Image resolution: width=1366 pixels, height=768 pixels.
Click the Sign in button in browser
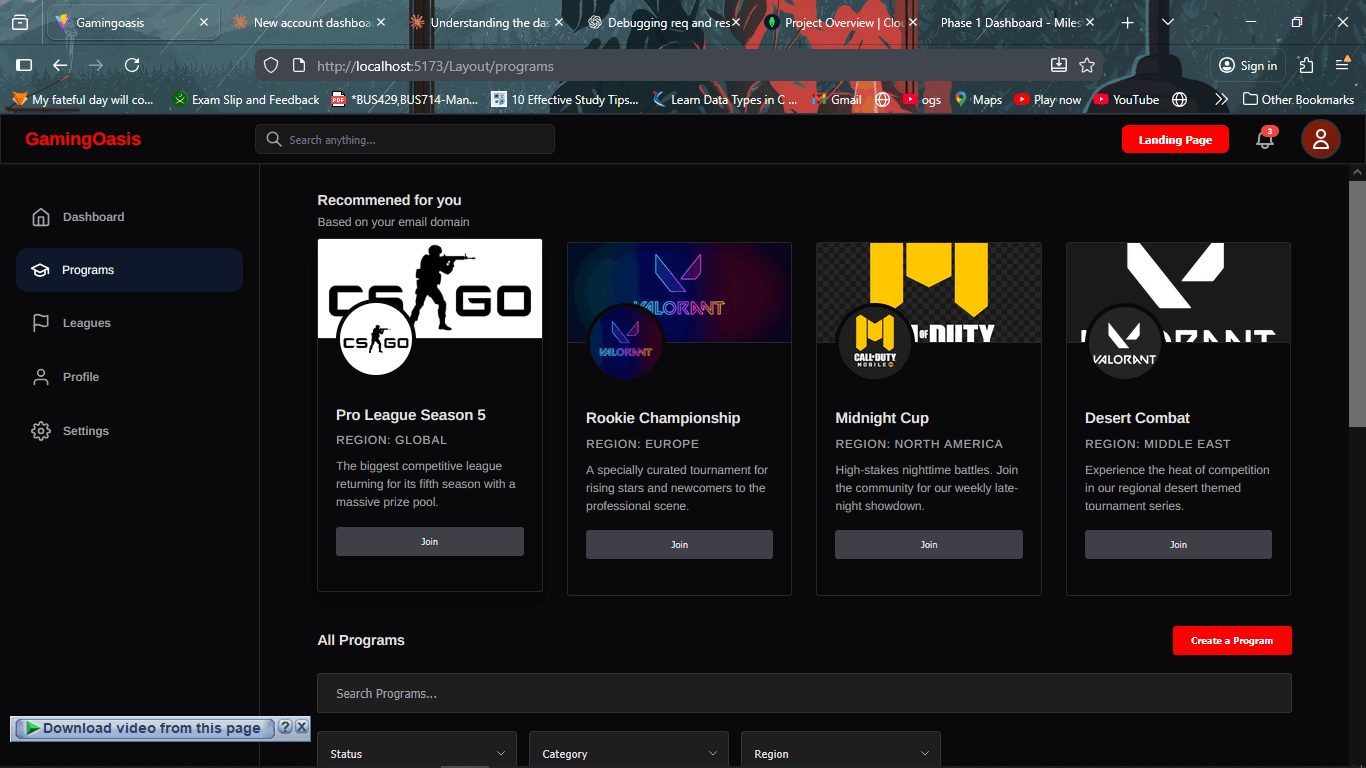pos(1248,65)
